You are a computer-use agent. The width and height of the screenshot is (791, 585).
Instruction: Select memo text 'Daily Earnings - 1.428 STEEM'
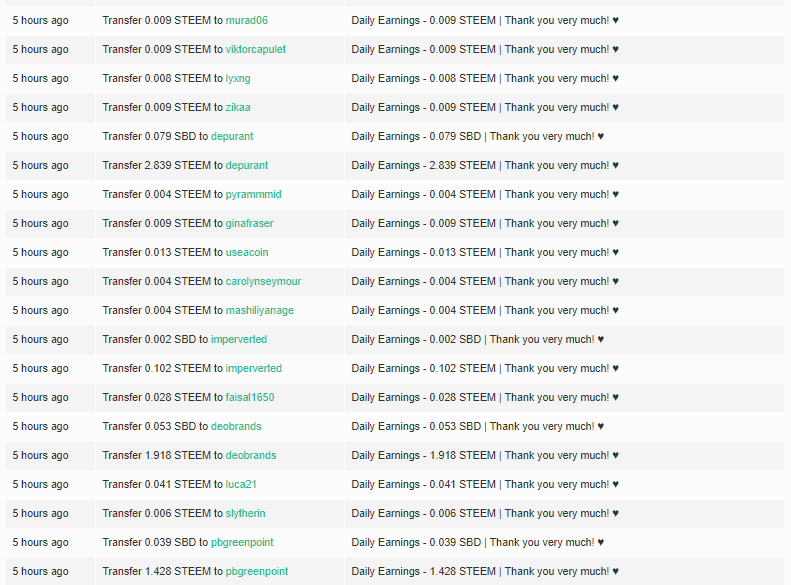(424, 571)
